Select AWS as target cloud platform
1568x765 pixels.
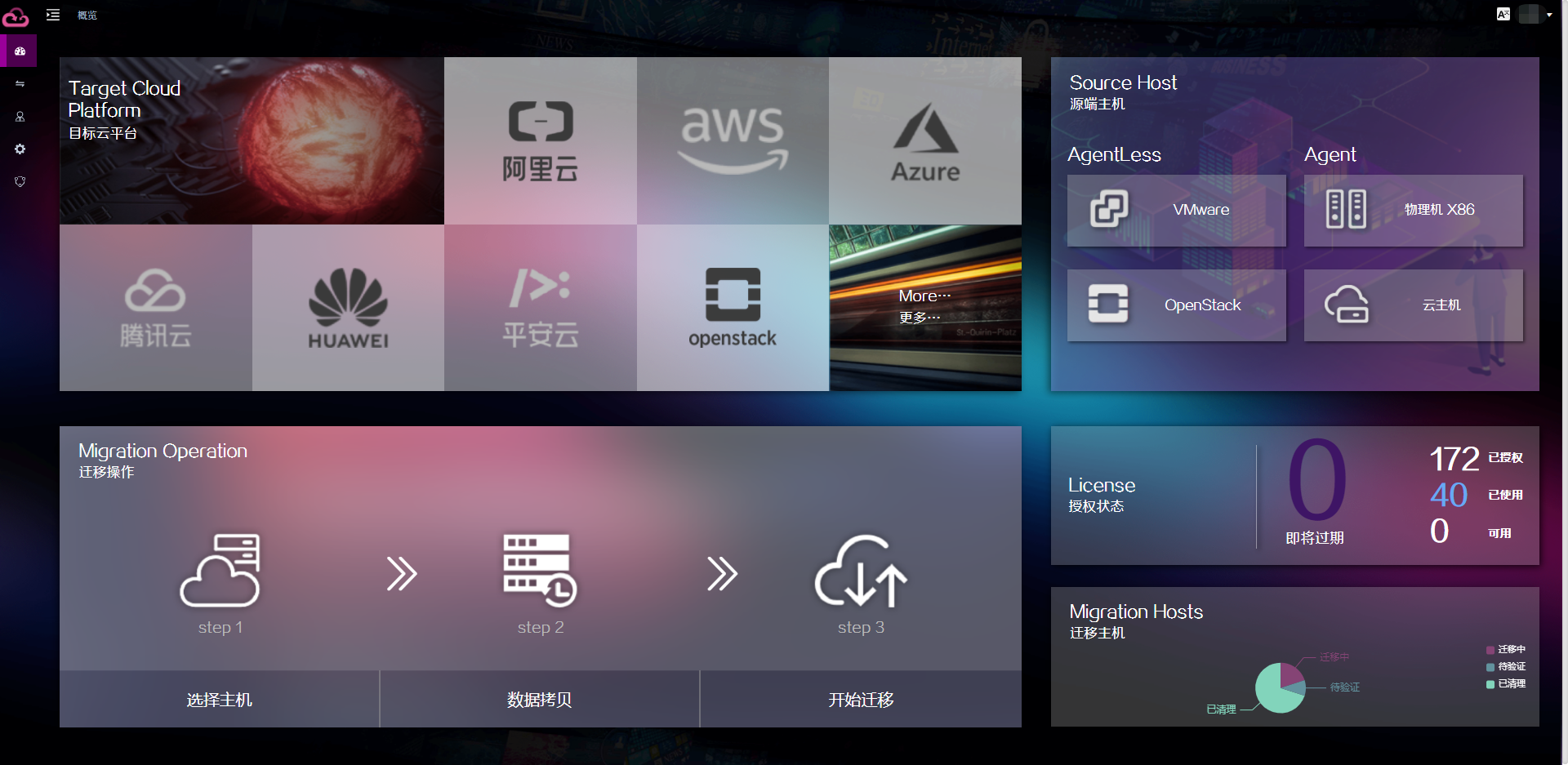[x=733, y=140]
